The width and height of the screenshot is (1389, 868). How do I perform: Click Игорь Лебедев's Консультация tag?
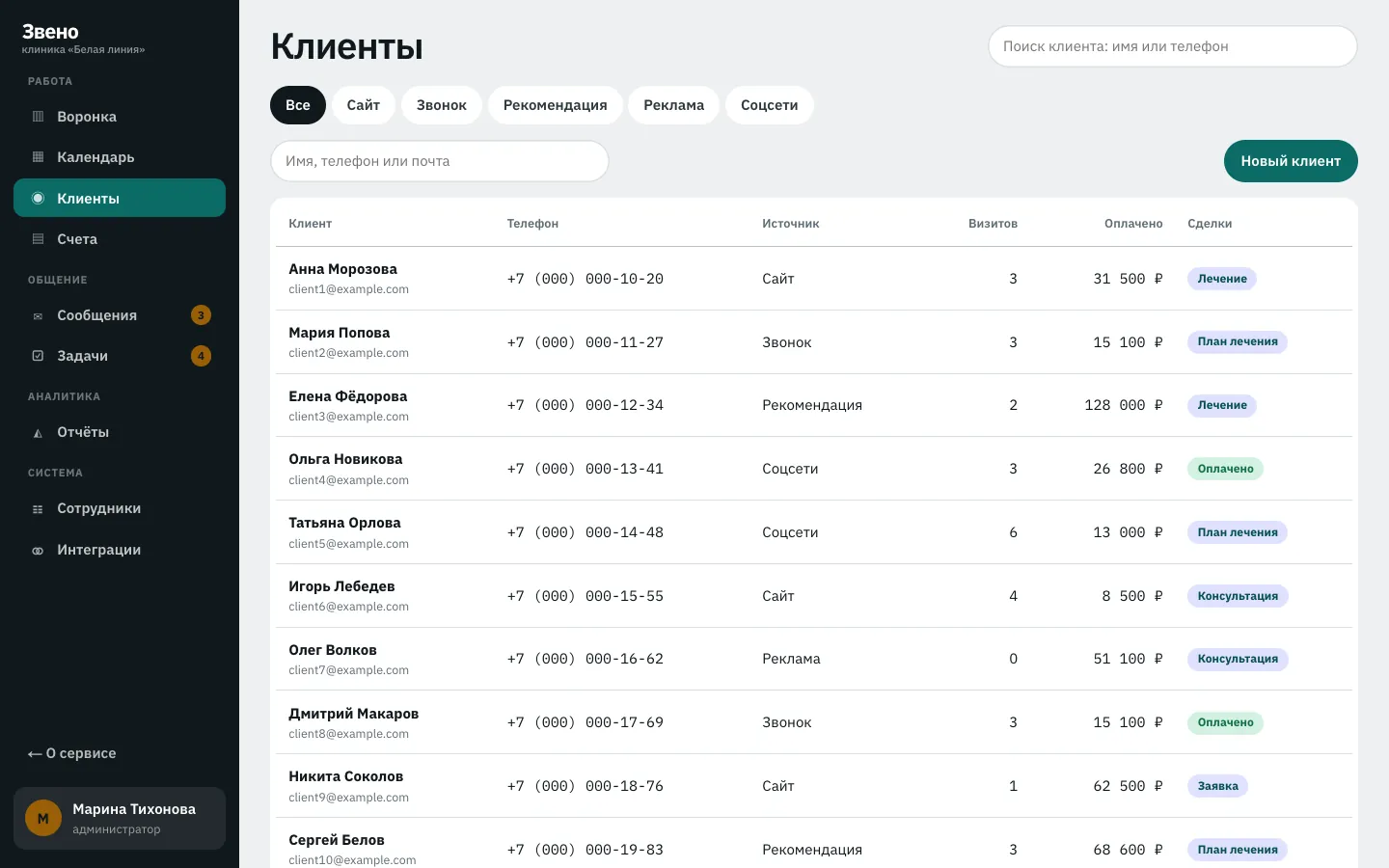click(x=1238, y=596)
